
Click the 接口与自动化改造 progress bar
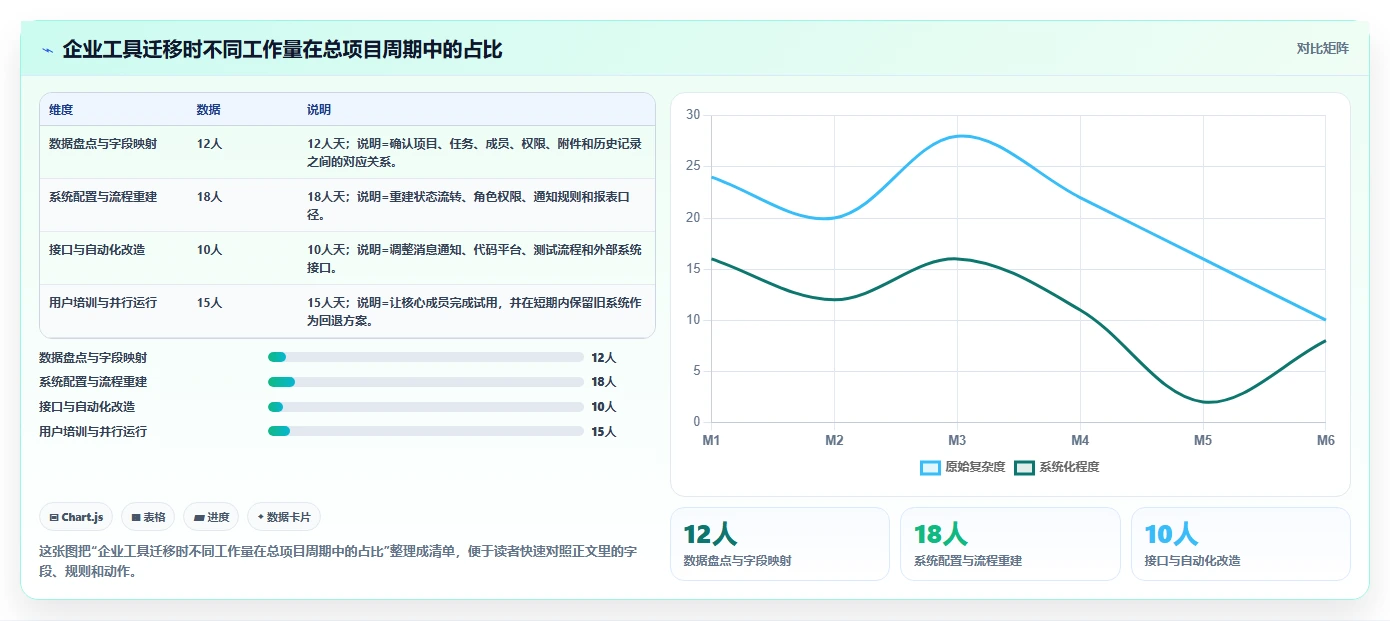[x=426, y=407]
